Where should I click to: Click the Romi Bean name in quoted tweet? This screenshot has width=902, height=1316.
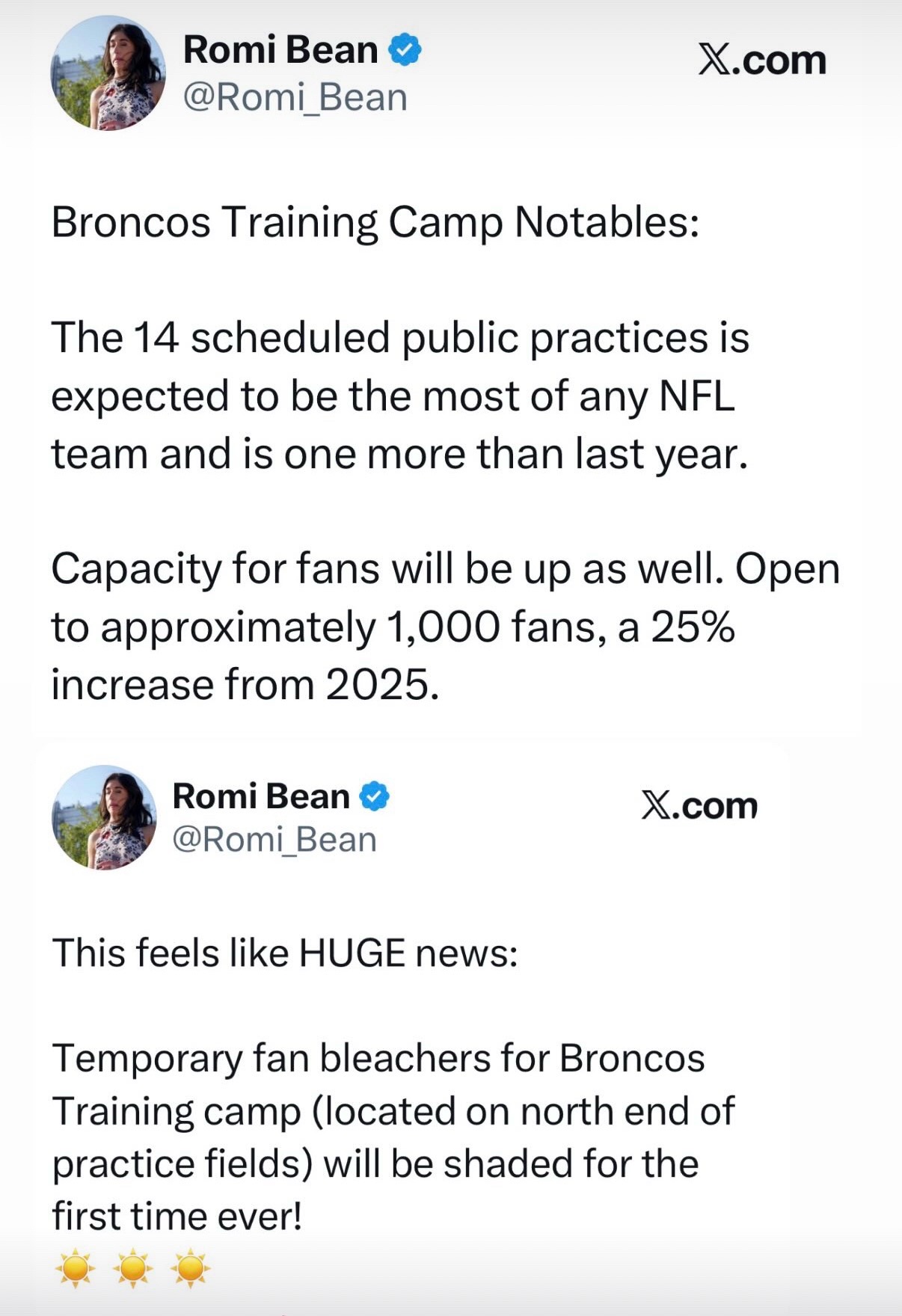(x=261, y=796)
